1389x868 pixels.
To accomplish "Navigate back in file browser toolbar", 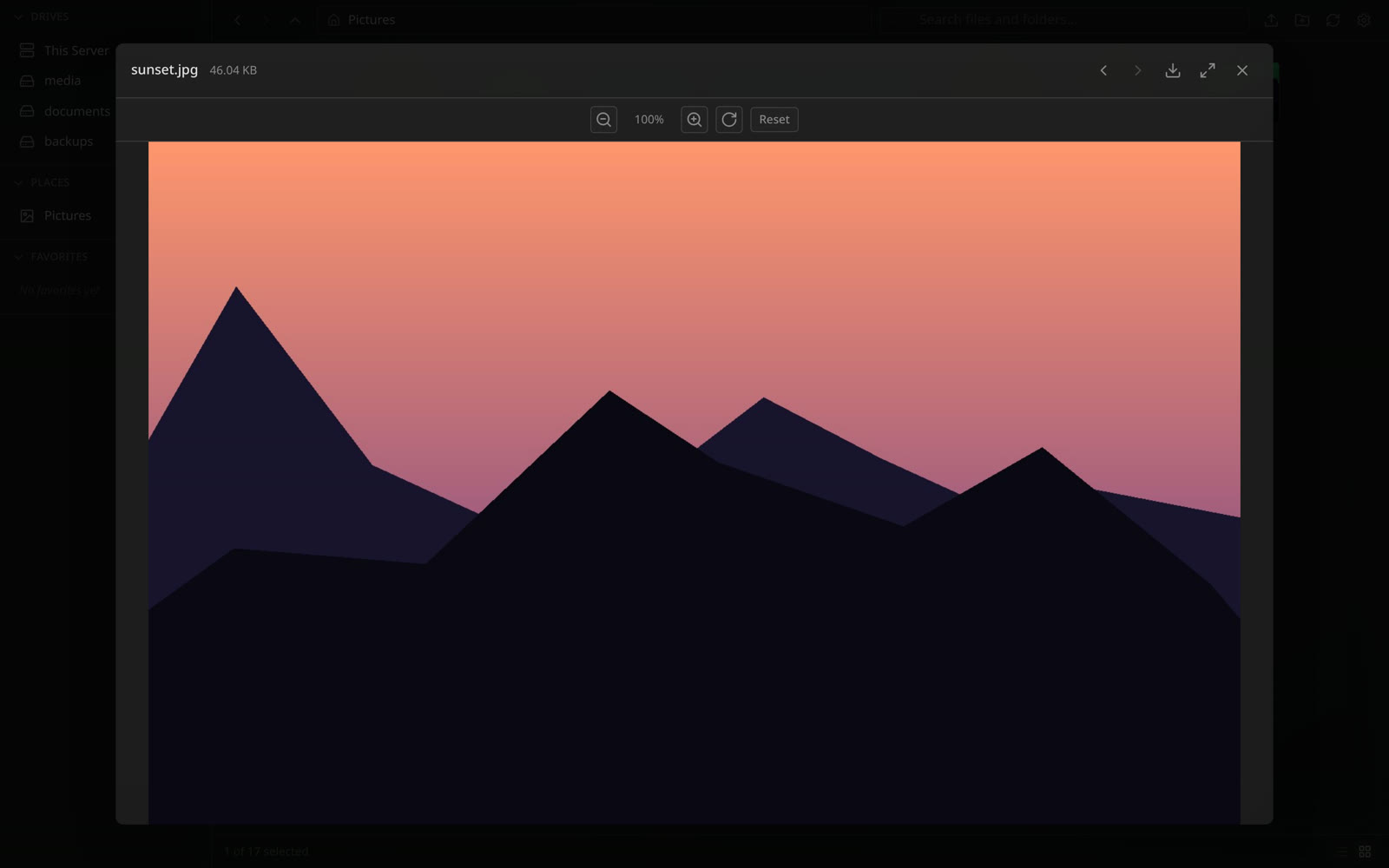I will coord(237,20).
